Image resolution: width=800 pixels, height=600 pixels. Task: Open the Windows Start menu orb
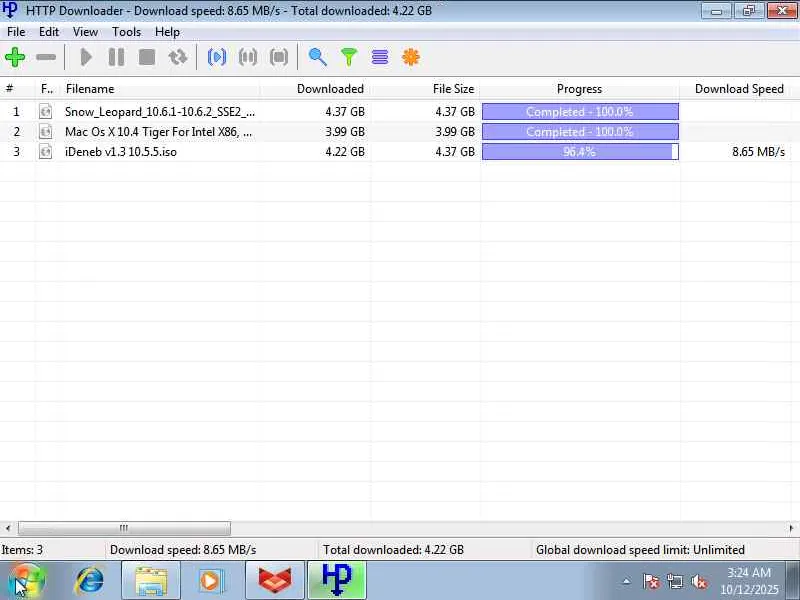pyautogui.click(x=26, y=581)
